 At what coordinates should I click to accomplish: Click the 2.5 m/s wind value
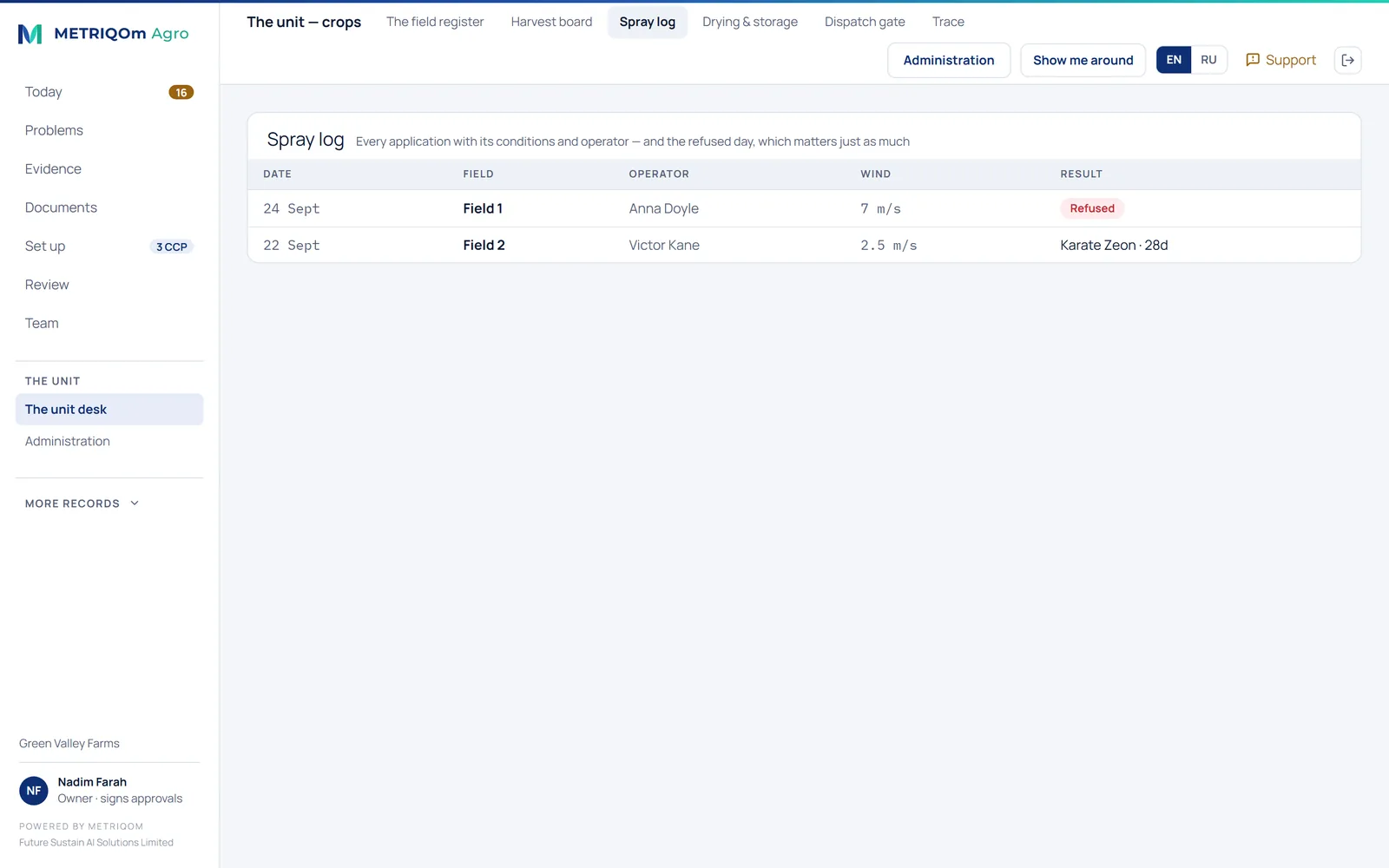point(889,246)
